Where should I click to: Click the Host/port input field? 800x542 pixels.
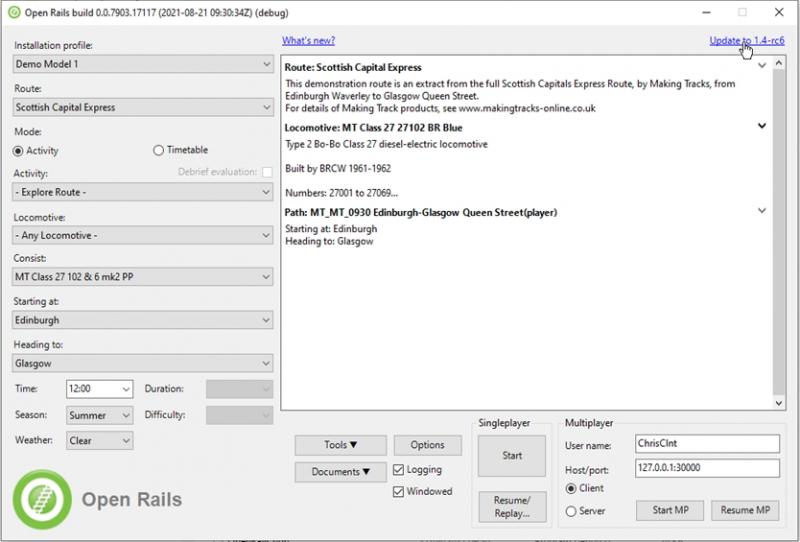pyautogui.click(x=707, y=468)
